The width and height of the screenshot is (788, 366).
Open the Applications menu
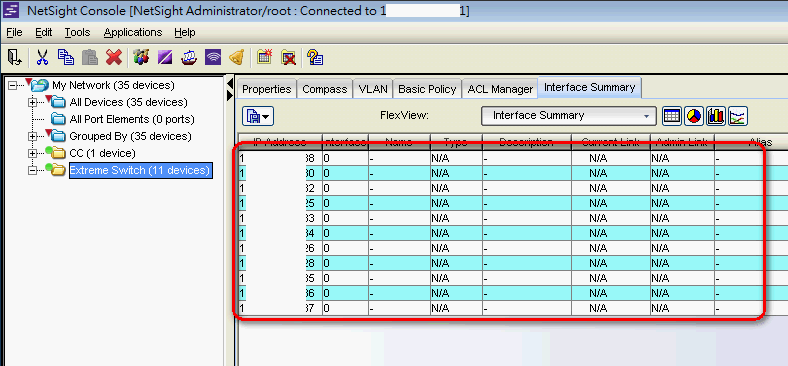tap(133, 33)
